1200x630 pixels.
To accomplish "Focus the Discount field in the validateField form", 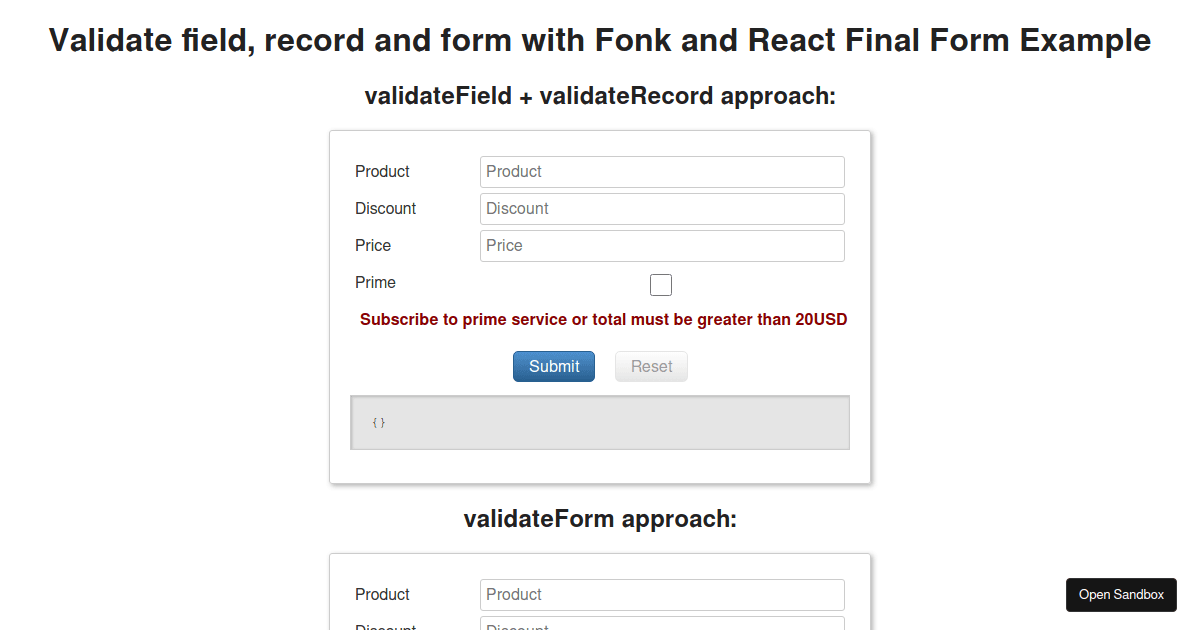I will coord(662,209).
